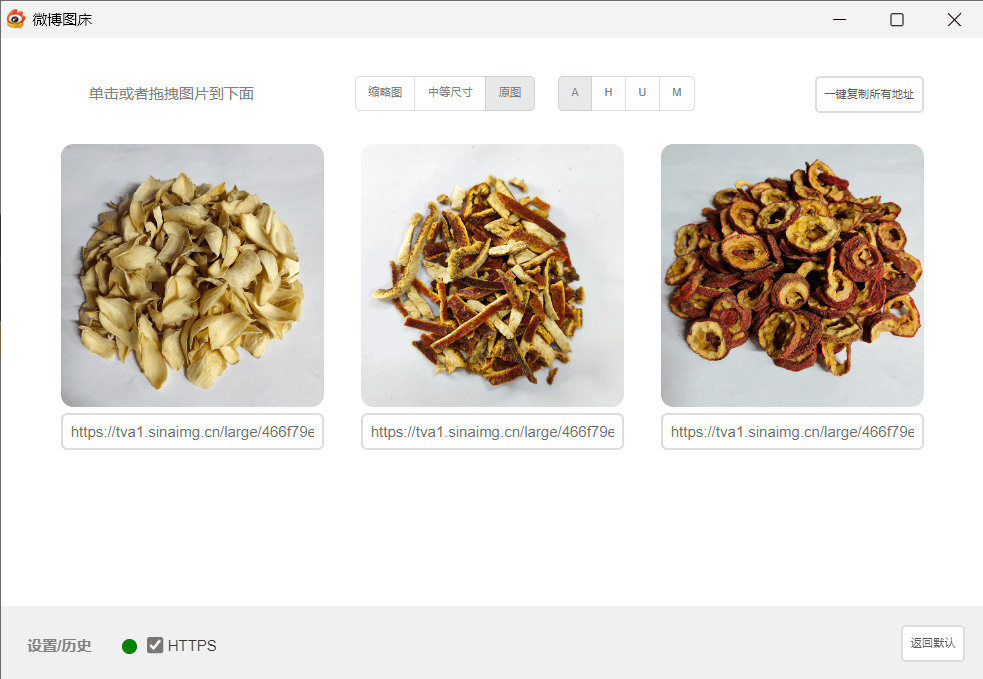Click the green status indicator dot
983x679 pixels.
coord(130,646)
